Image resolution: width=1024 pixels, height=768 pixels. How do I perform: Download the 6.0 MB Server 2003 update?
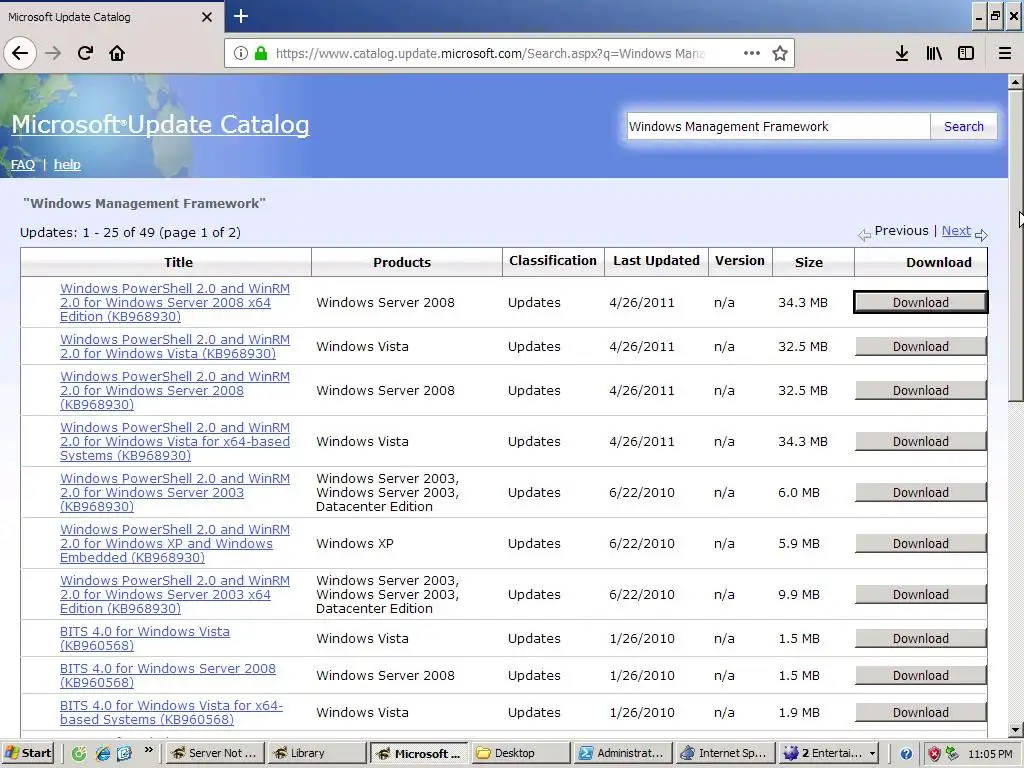920,492
